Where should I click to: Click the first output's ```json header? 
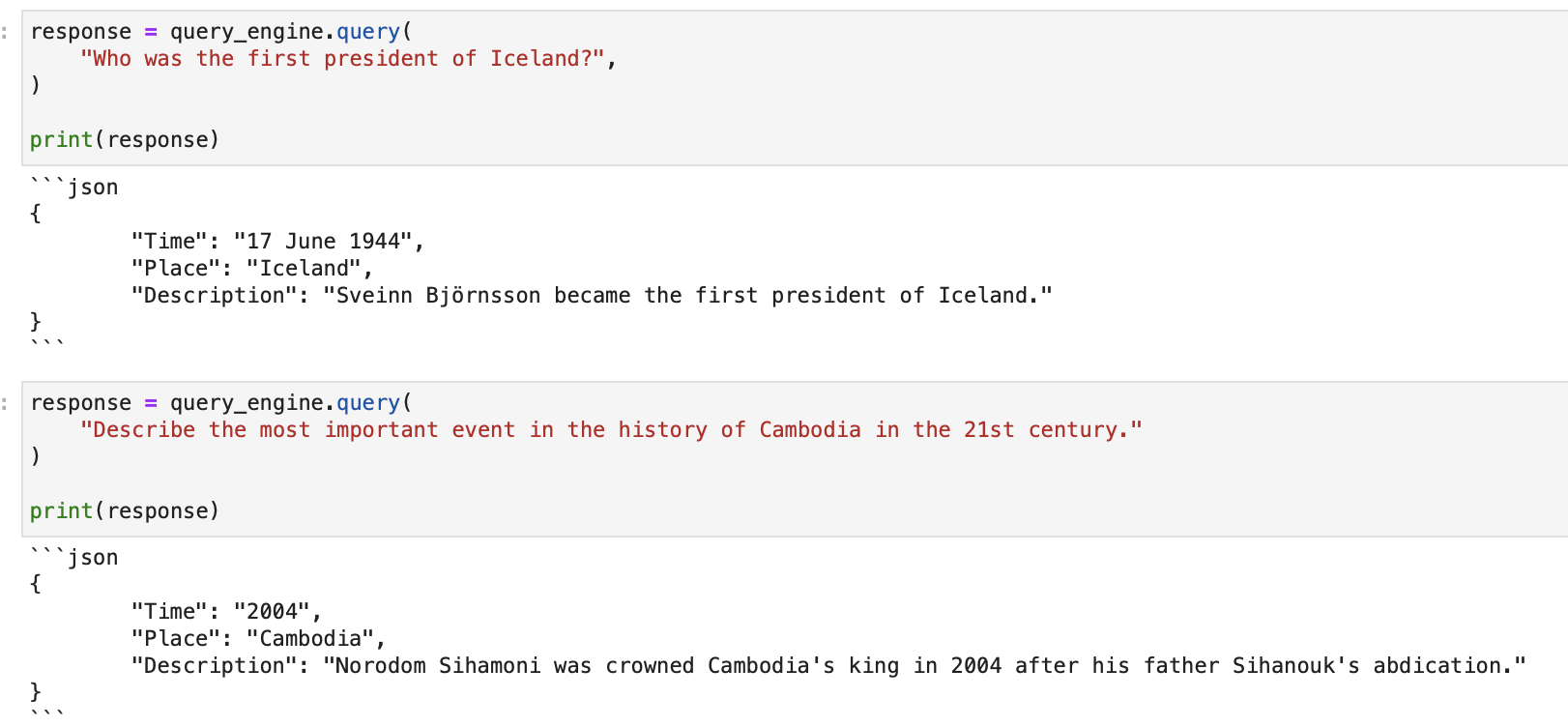(x=74, y=188)
